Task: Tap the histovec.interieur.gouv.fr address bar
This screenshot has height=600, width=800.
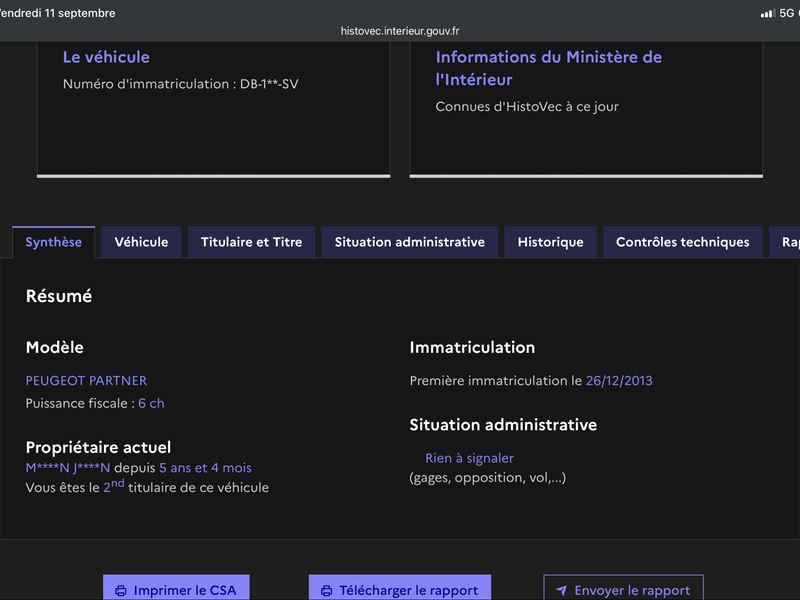Action: [x=400, y=31]
